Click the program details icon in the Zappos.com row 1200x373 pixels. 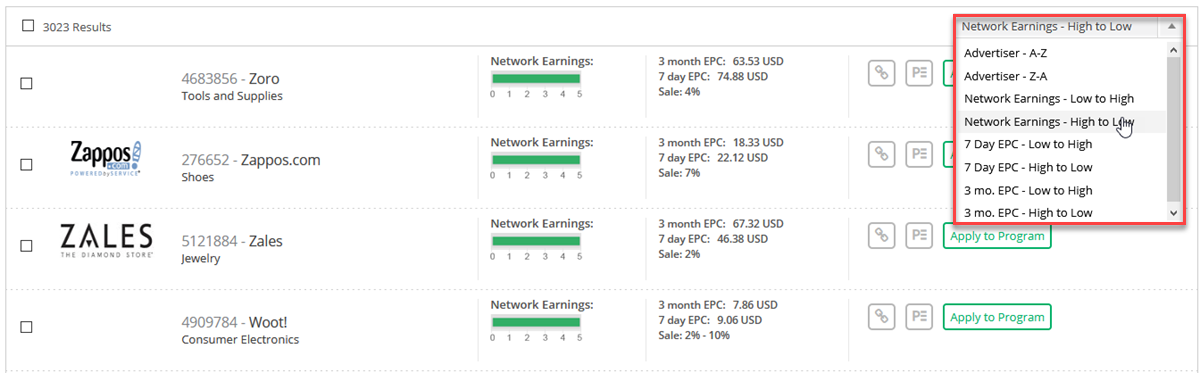tap(919, 154)
